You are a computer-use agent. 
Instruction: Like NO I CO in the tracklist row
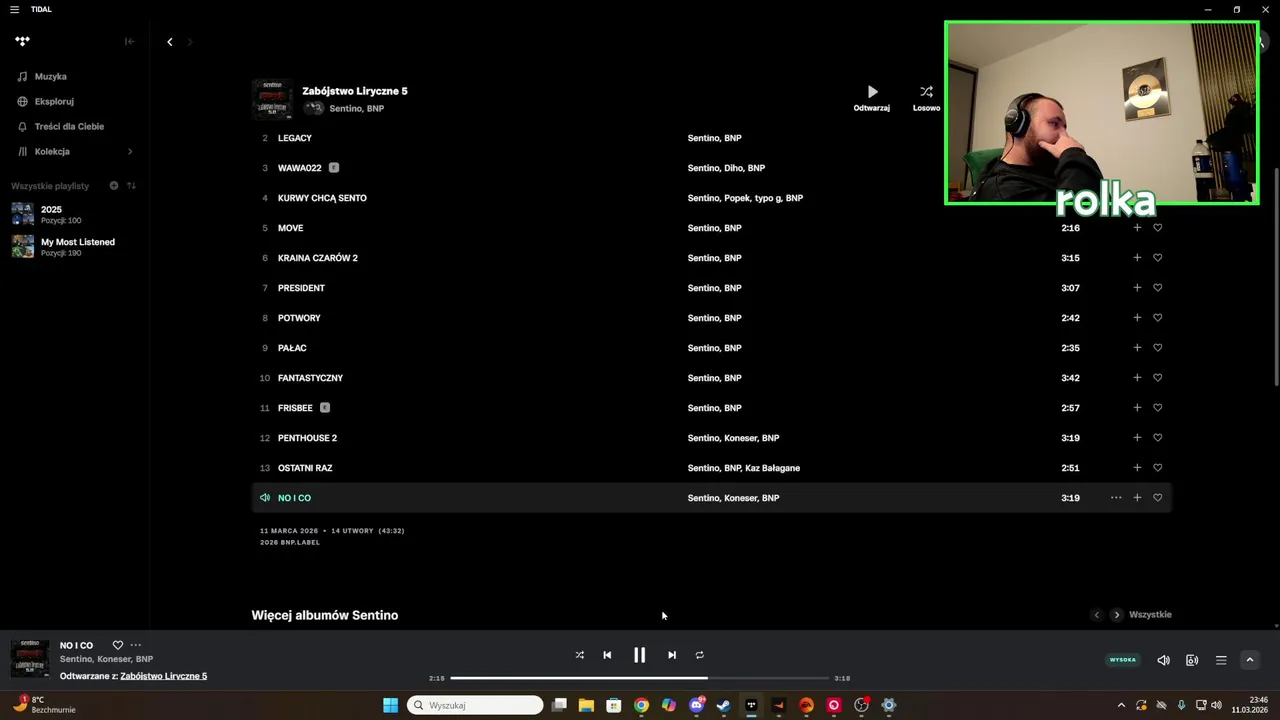click(1158, 498)
